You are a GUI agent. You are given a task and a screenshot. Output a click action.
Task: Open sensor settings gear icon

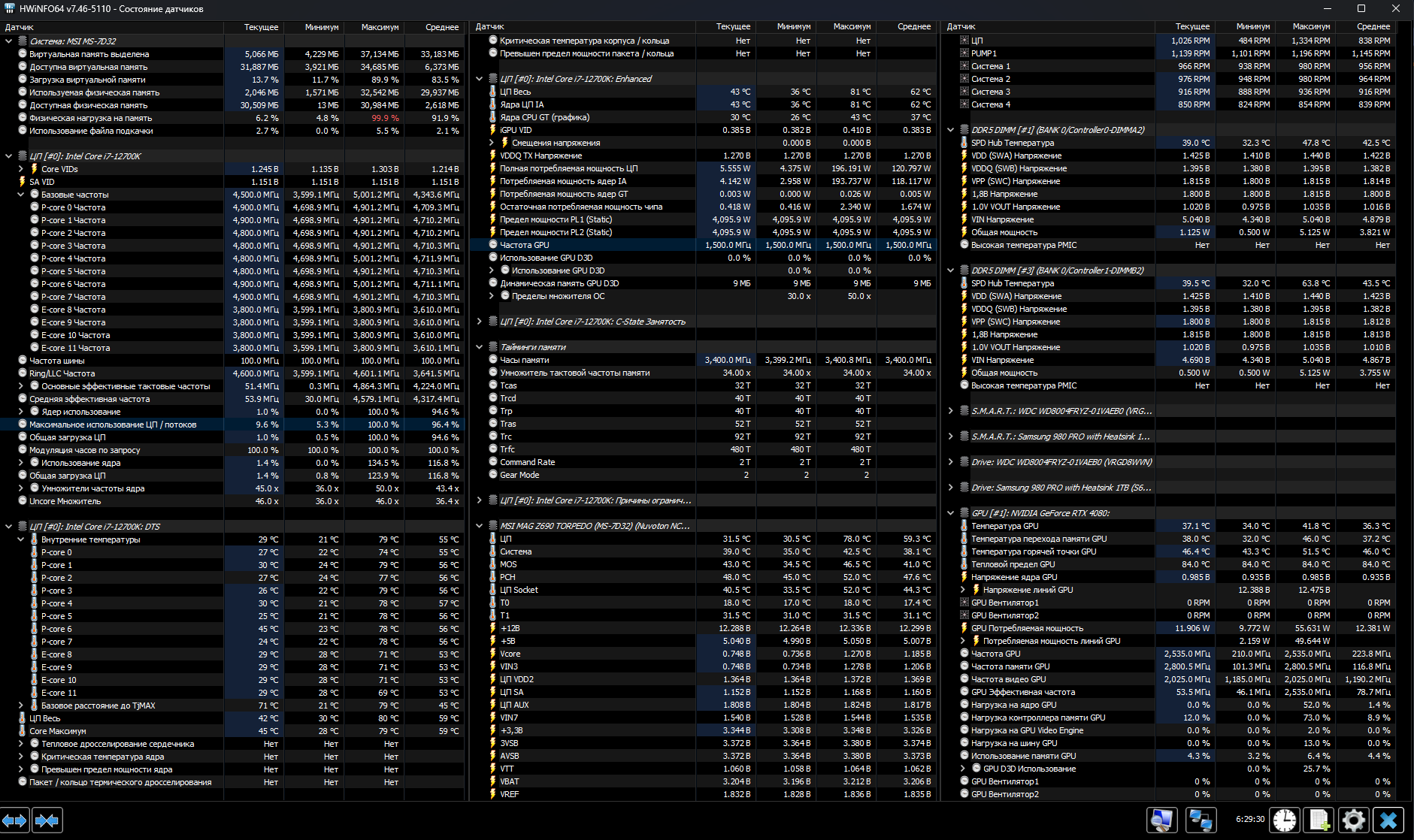tap(1353, 820)
